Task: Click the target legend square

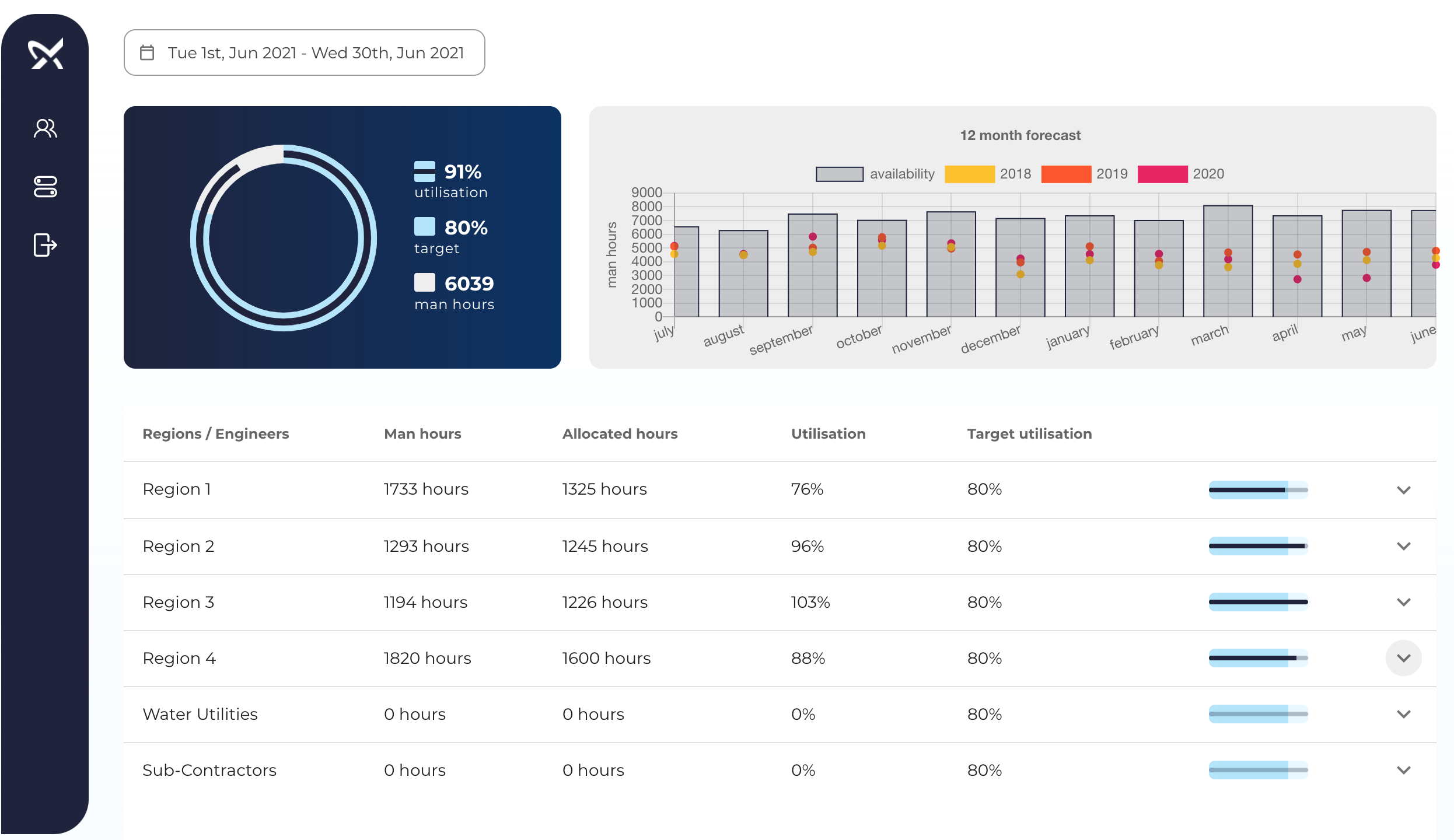Action: [x=424, y=227]
